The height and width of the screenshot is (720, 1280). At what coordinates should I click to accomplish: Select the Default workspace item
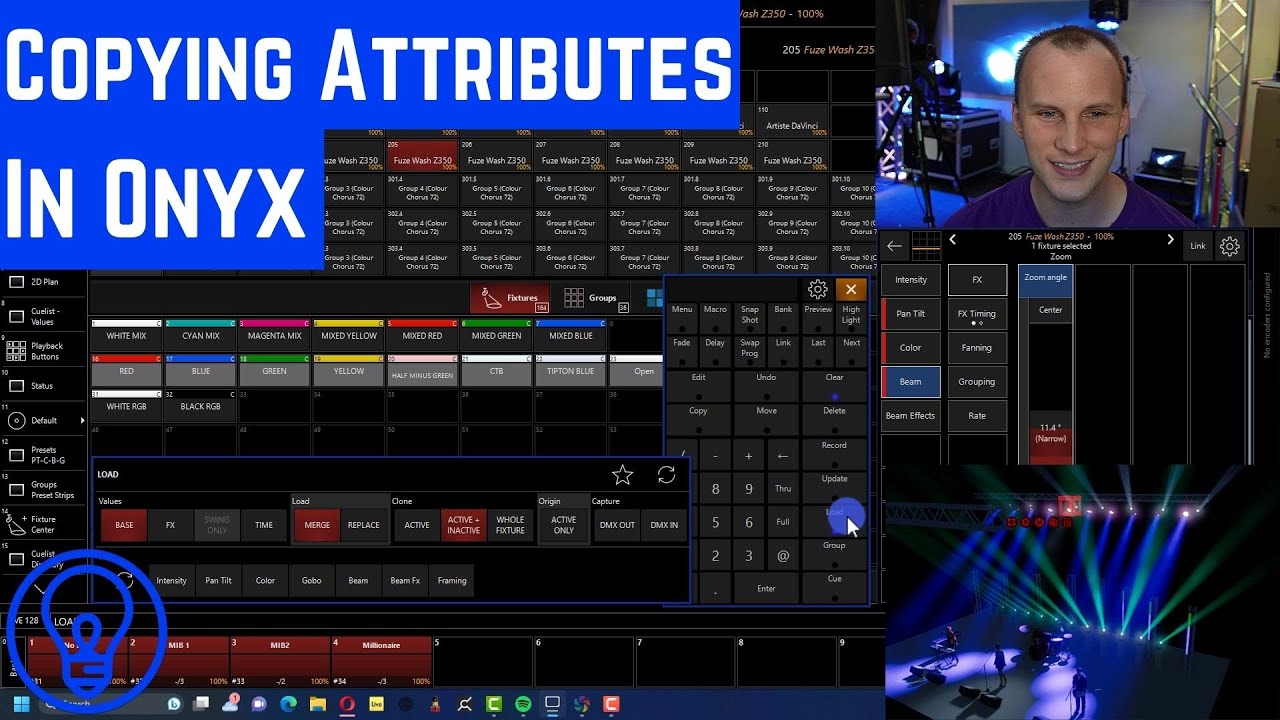40,420
